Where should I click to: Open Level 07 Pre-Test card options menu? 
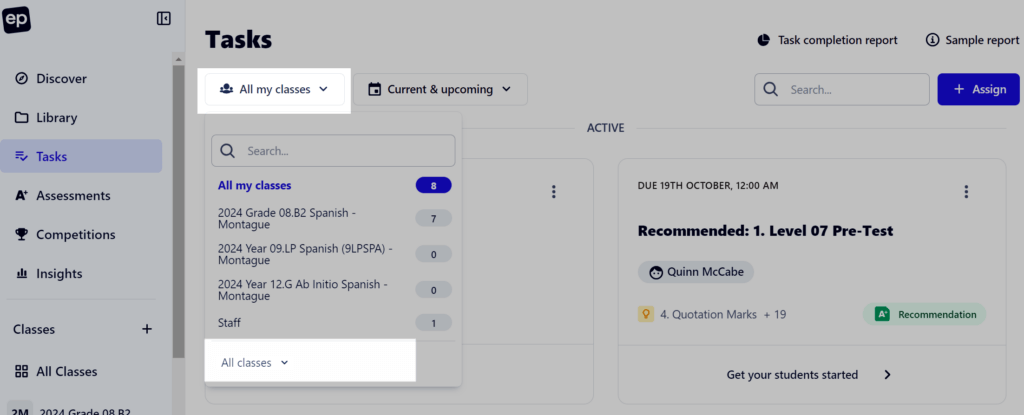pos(966,191)
